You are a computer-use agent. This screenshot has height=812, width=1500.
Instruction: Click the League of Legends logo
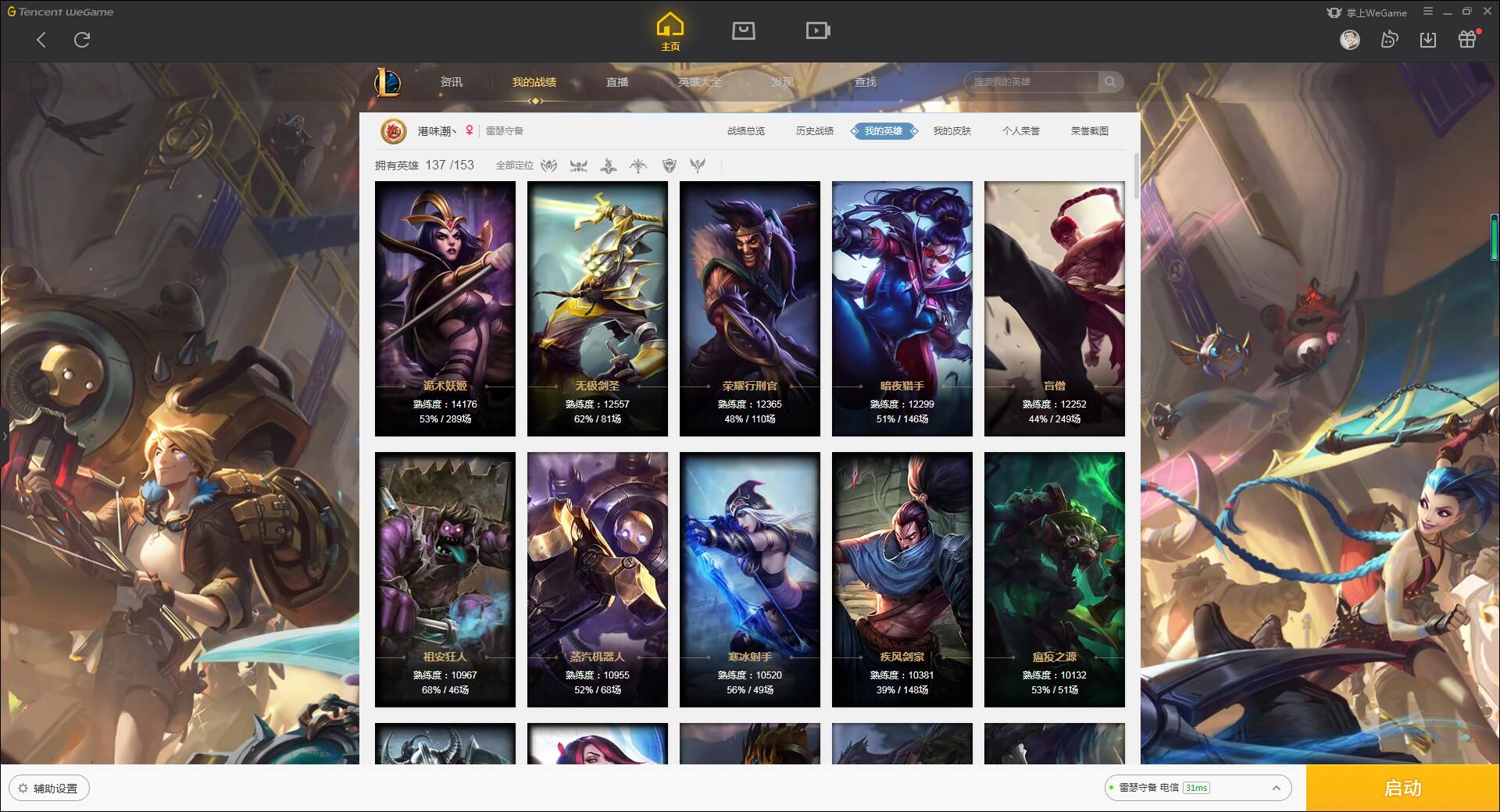click(x=388, y=82)
